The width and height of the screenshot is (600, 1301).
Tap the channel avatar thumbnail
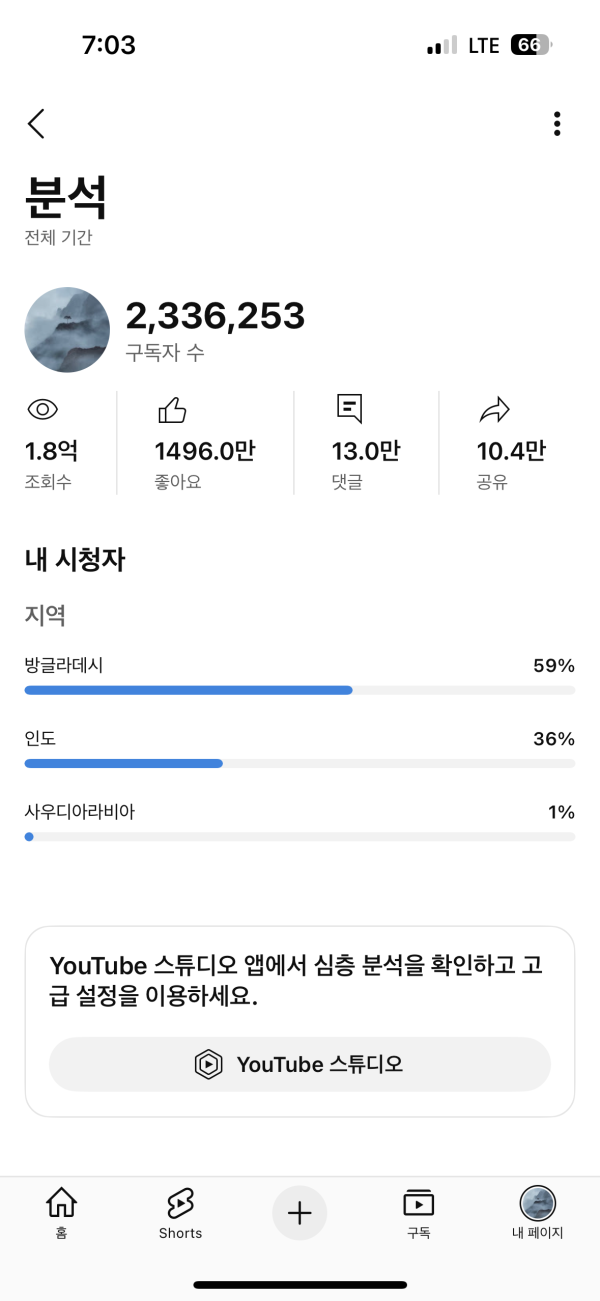pyautogui.click(x=67, y=330)
